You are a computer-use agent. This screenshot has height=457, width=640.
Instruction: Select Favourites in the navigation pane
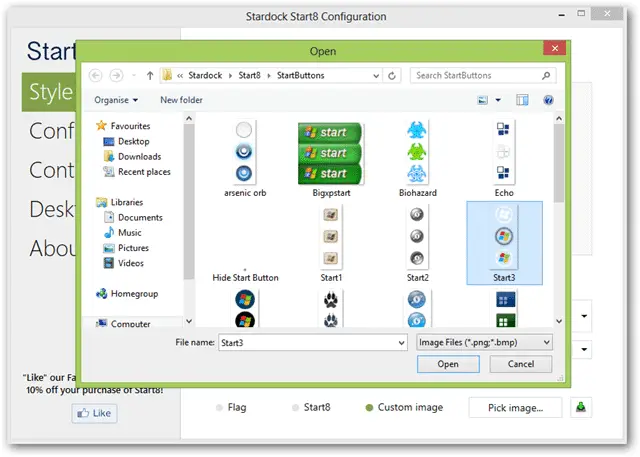click(x=123, y=126)
